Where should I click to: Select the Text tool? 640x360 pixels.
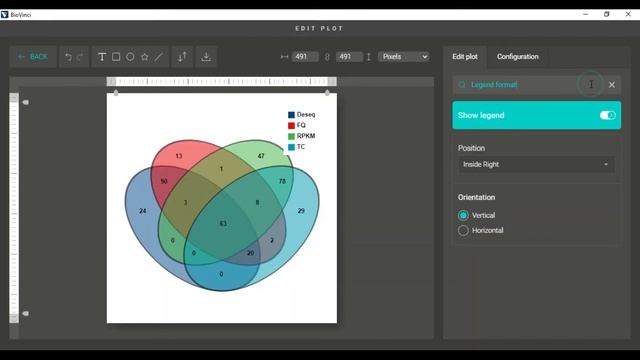(102, 57)
